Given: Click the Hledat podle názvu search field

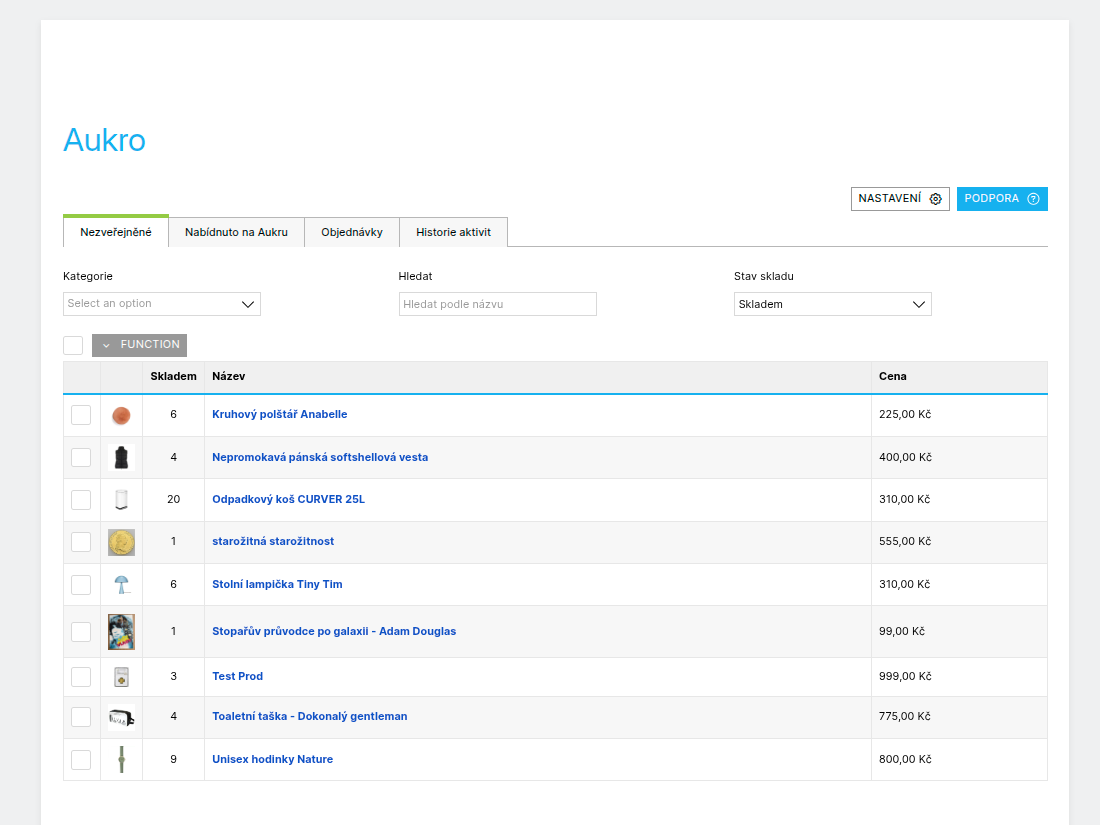Looking at the screenshot, I should pyautogui.click(x=497, y=304).
